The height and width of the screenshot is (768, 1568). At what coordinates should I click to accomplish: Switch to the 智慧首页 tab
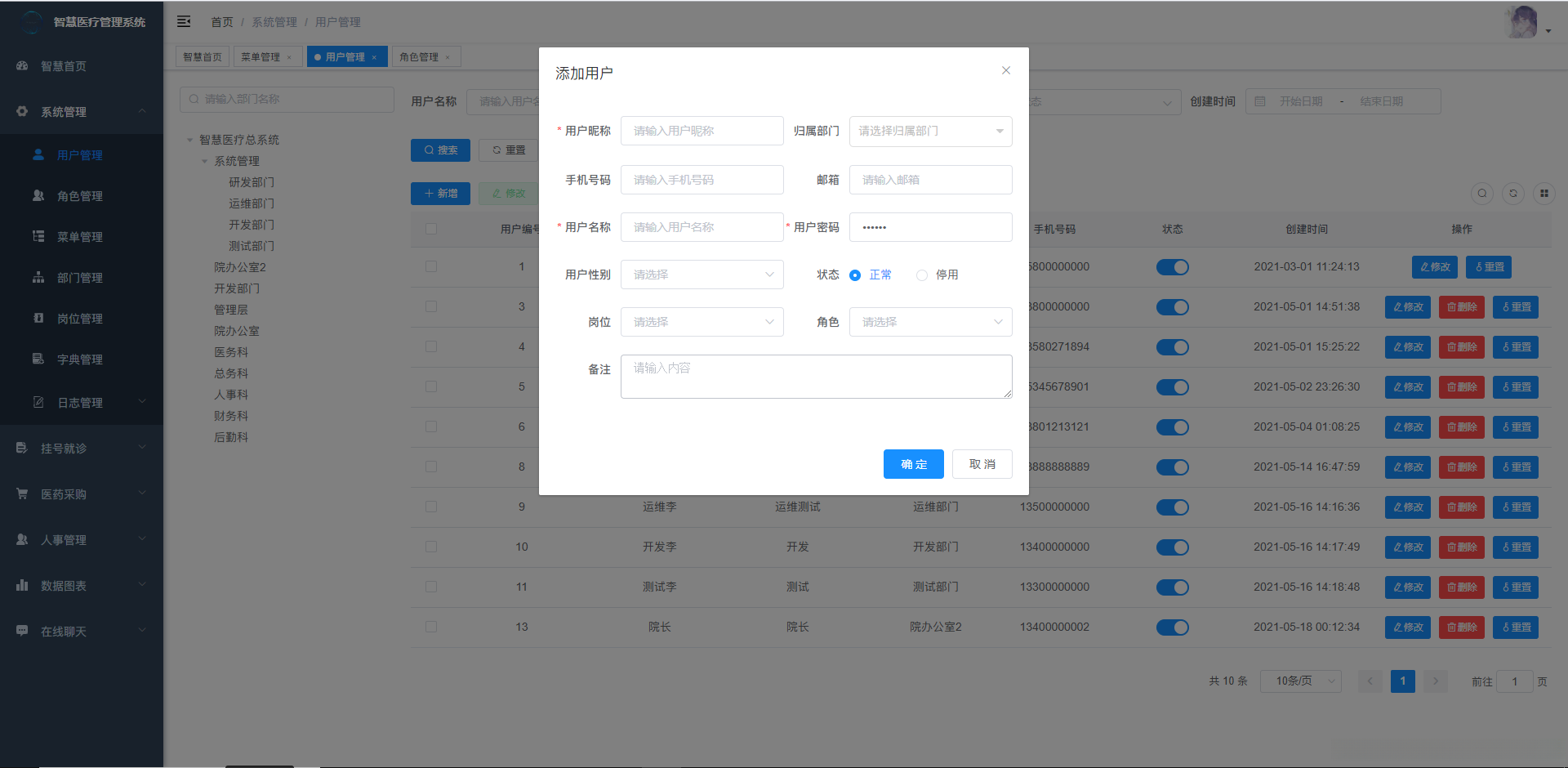(x=203, y=56)
